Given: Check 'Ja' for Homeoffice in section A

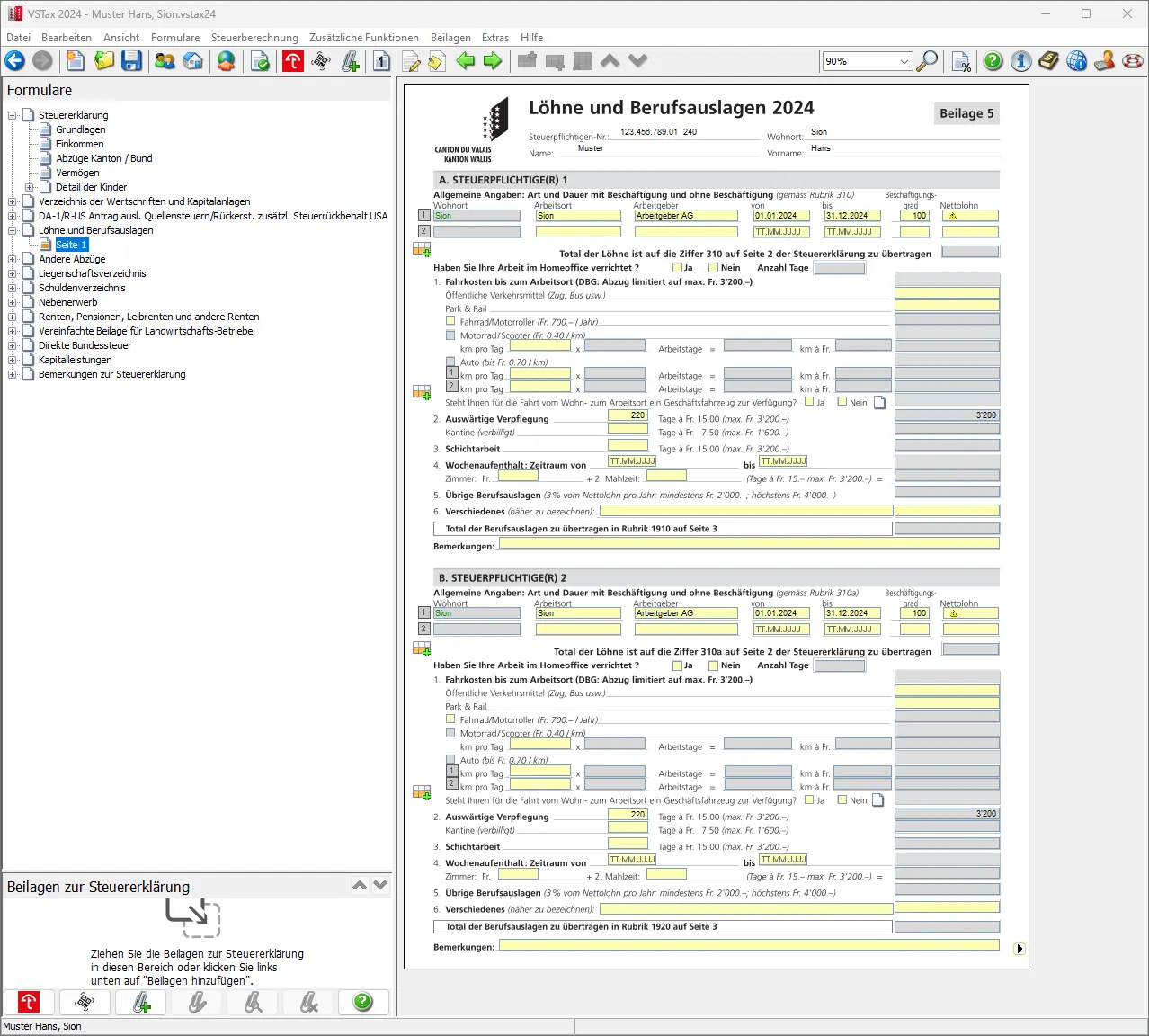Looking at the screenshot, I should tap(677, 268).
